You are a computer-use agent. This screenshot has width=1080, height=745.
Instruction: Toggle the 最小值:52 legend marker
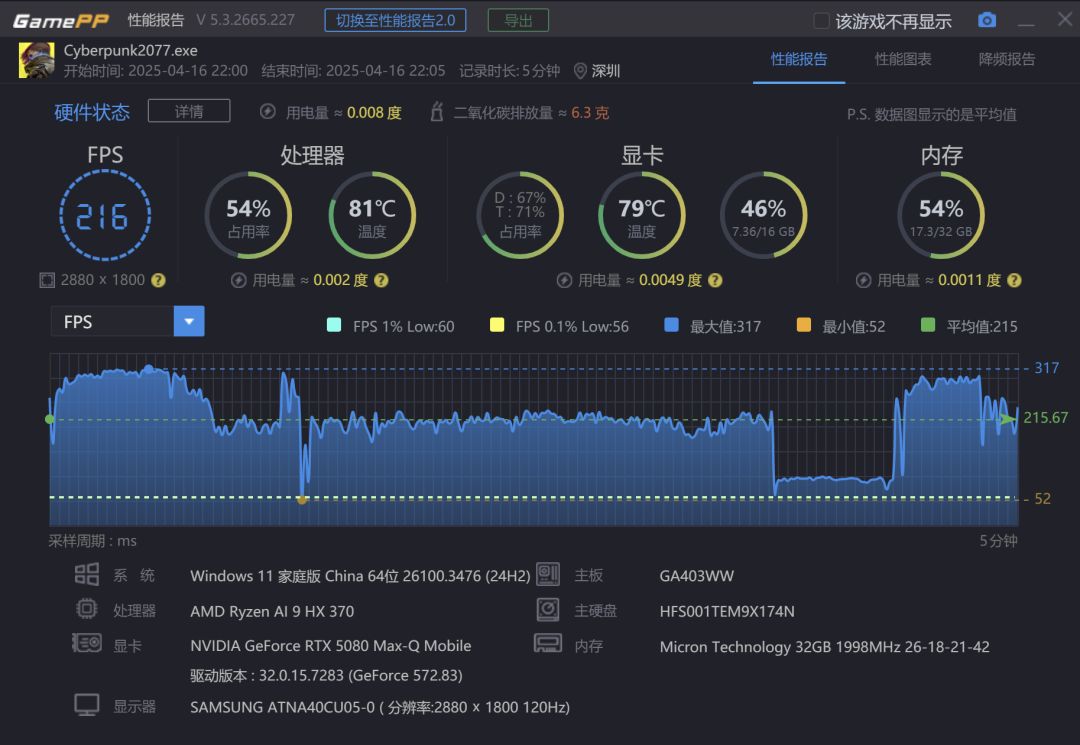pyautogui.click(x=804, y=325)
